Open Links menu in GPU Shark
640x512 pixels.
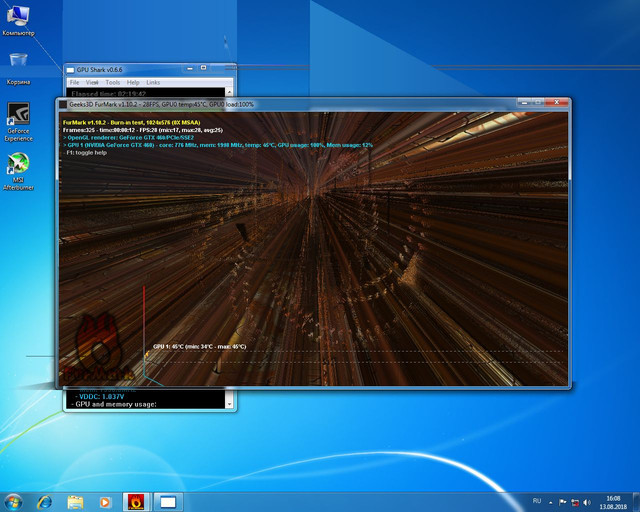(153, 82)
